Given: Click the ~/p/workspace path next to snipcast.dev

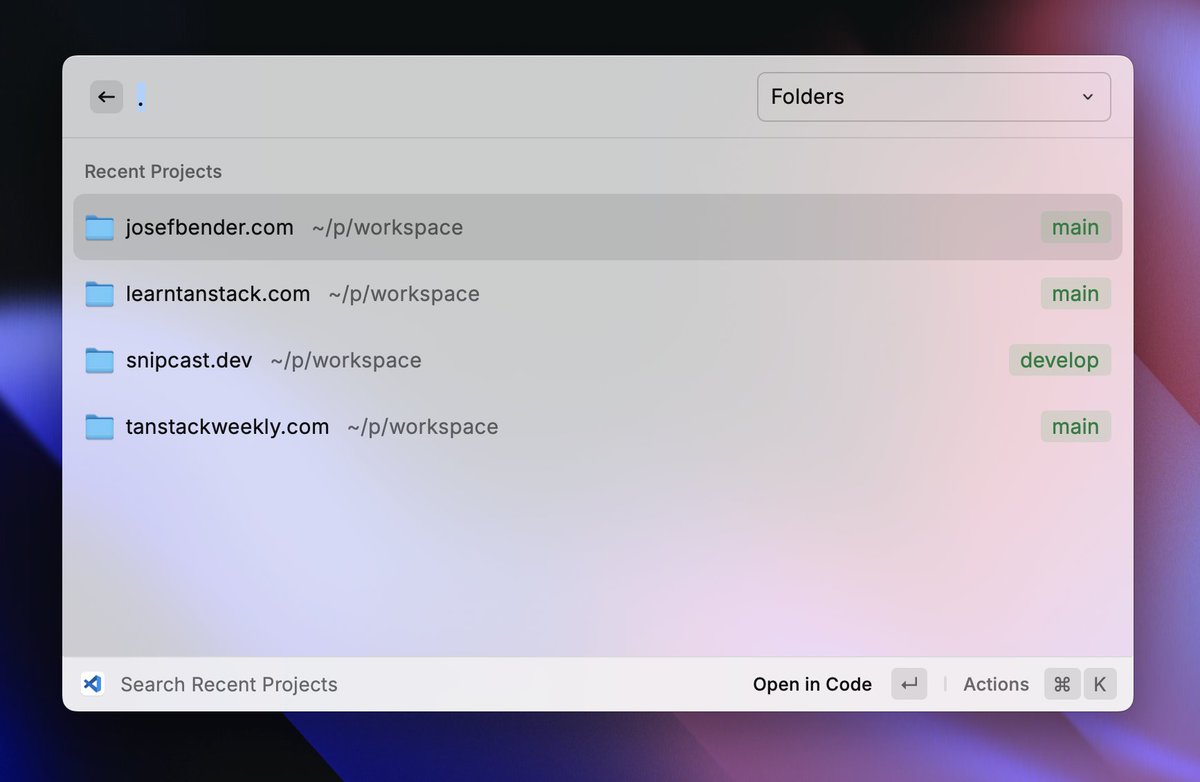Looking at the screenshot, I should coord(346,360).
